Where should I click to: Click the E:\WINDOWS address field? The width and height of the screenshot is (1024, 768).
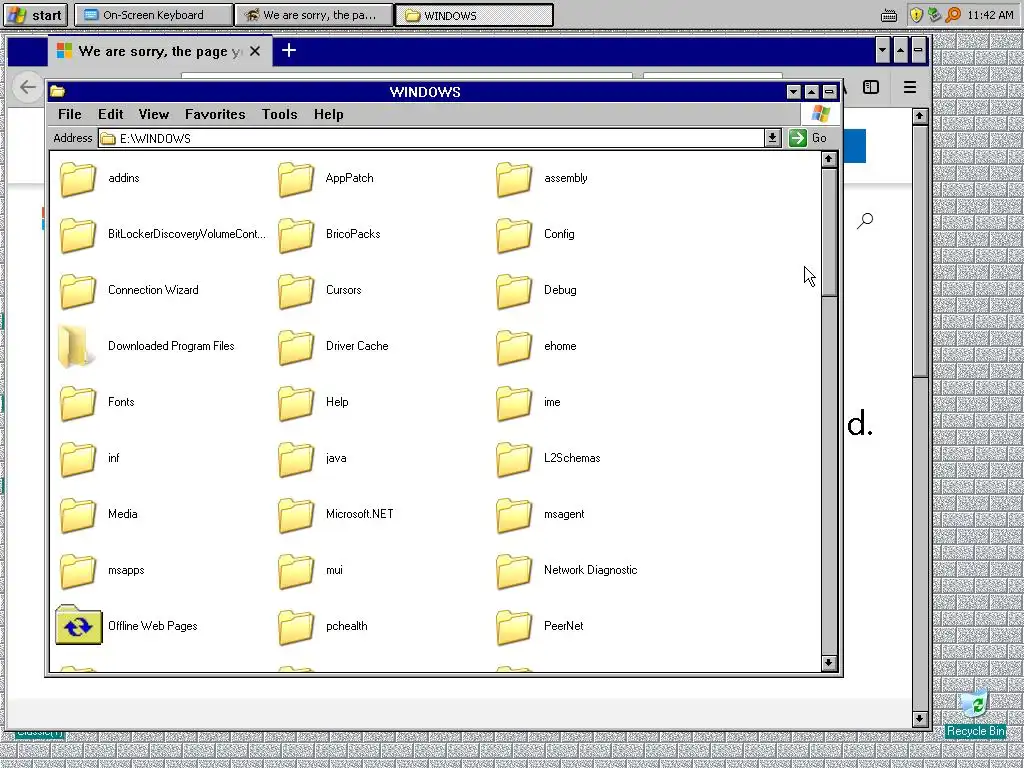tap(431, 138)
